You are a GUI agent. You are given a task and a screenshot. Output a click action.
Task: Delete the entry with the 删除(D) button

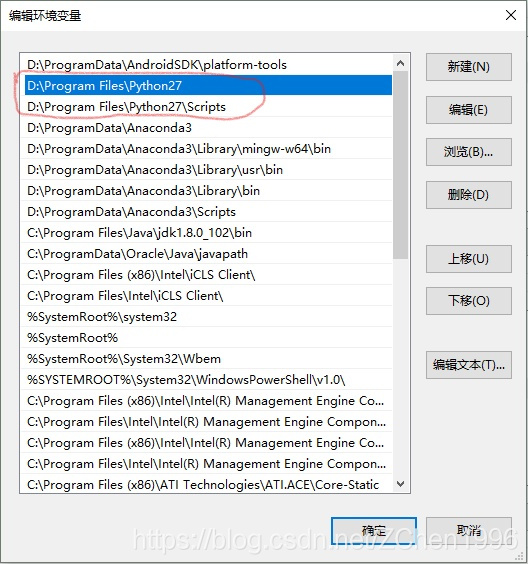click(x=469, y=195)
